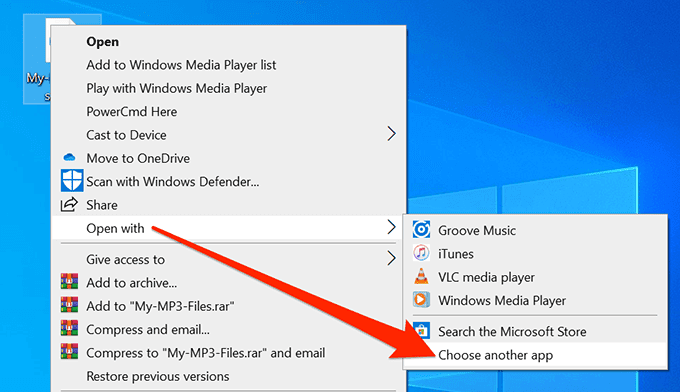This screenshot has width=680, height=392.
Task: Open the file with Groove Music
Action: coord(477,231)
